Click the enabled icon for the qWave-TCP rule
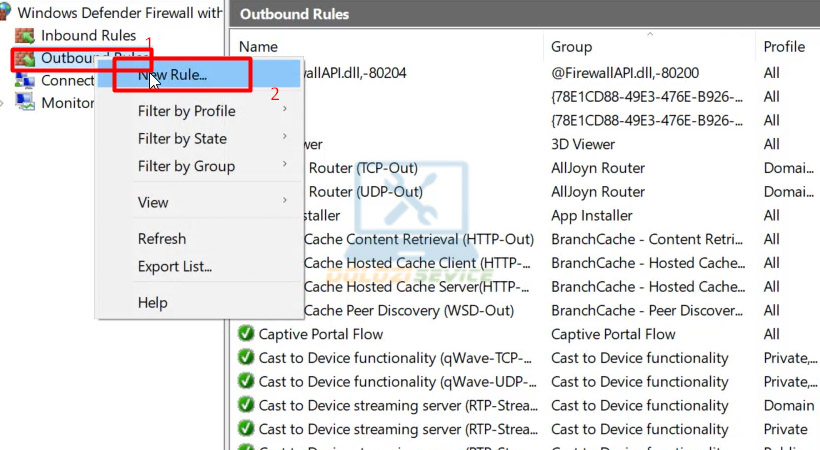 click(246, 358)
